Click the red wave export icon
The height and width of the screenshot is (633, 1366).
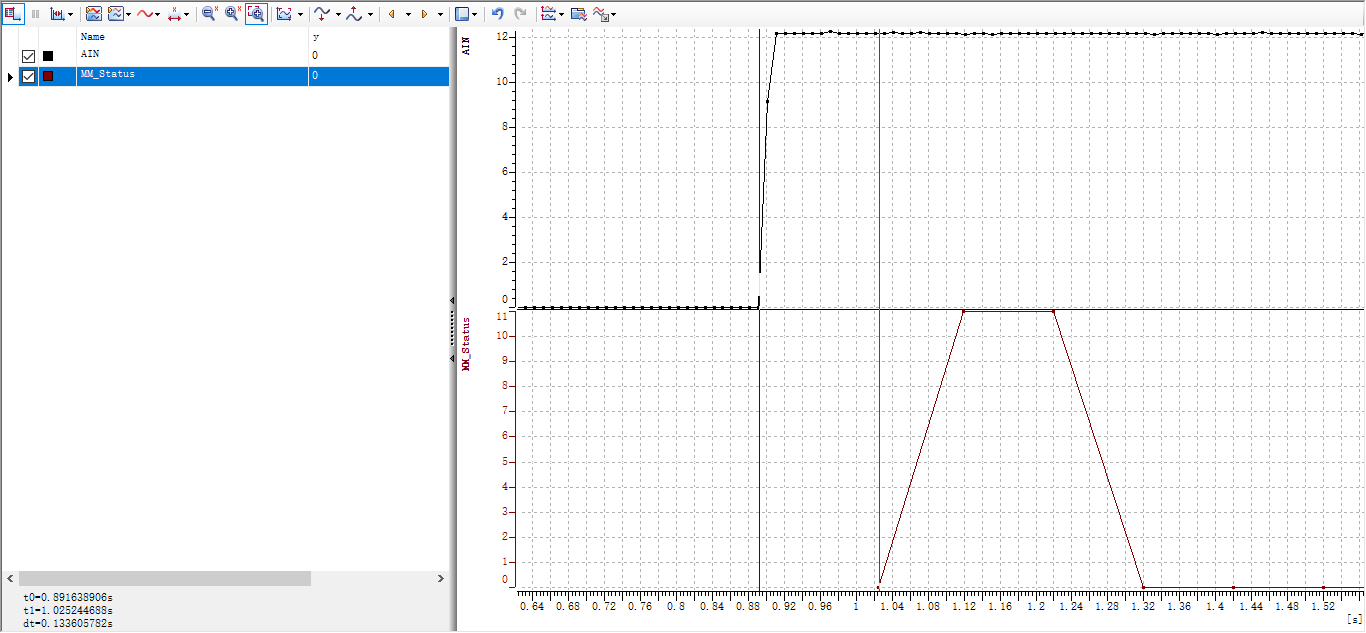[x=601, y=14]
